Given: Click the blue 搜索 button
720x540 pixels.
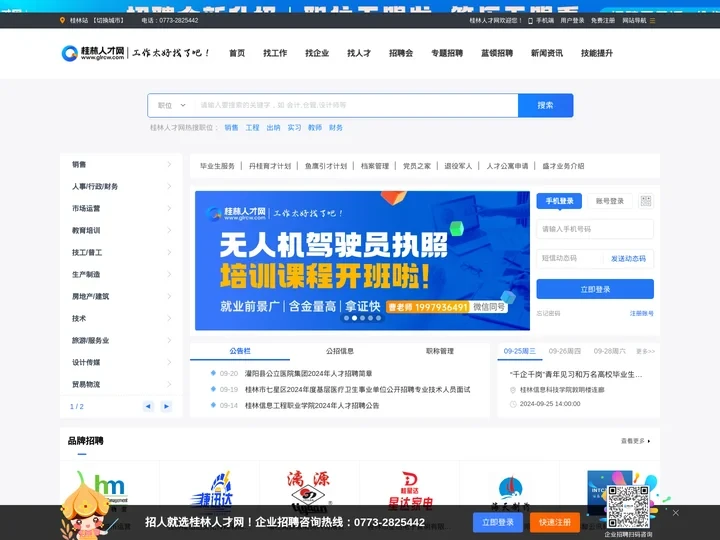Looking at the screenshot, I should (x=546, y=105).
